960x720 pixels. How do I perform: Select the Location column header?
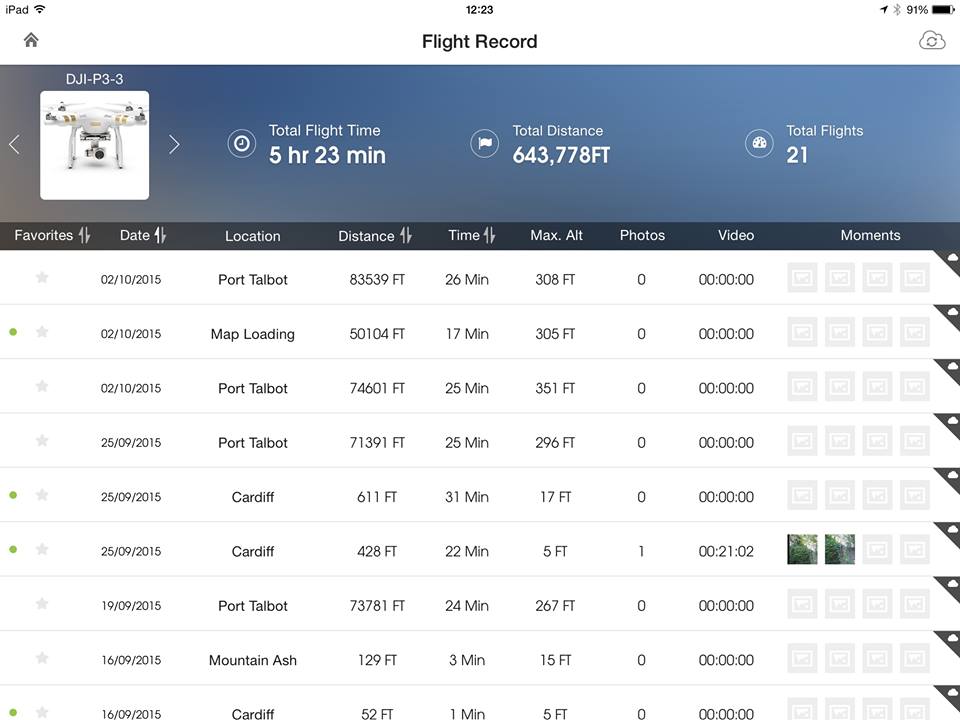pos(252,236)
